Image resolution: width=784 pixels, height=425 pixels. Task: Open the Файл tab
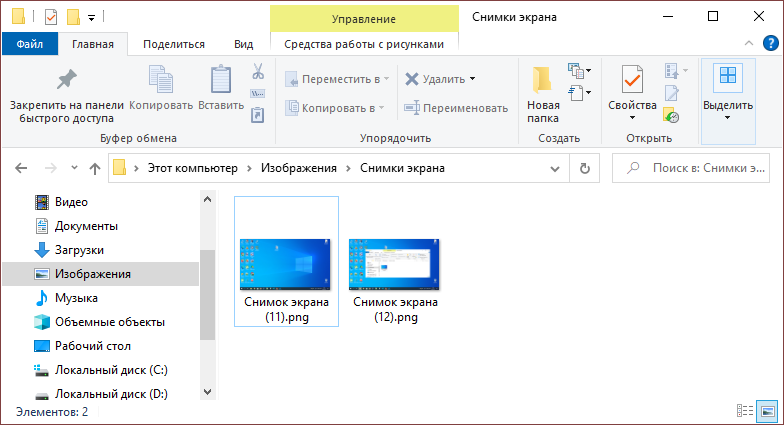click(x=30, y=44)
